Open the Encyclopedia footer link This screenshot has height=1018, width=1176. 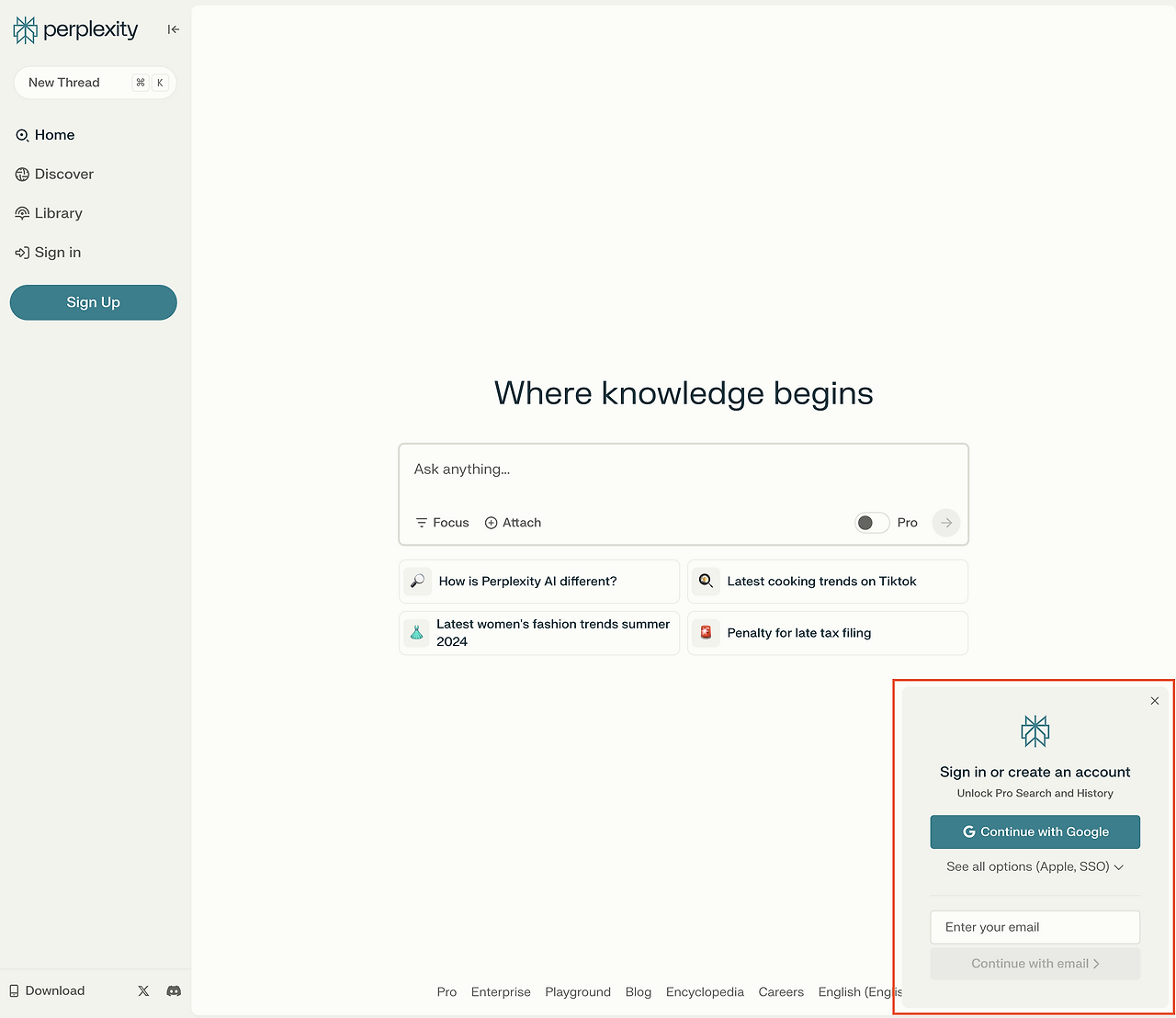click(705, 992)
